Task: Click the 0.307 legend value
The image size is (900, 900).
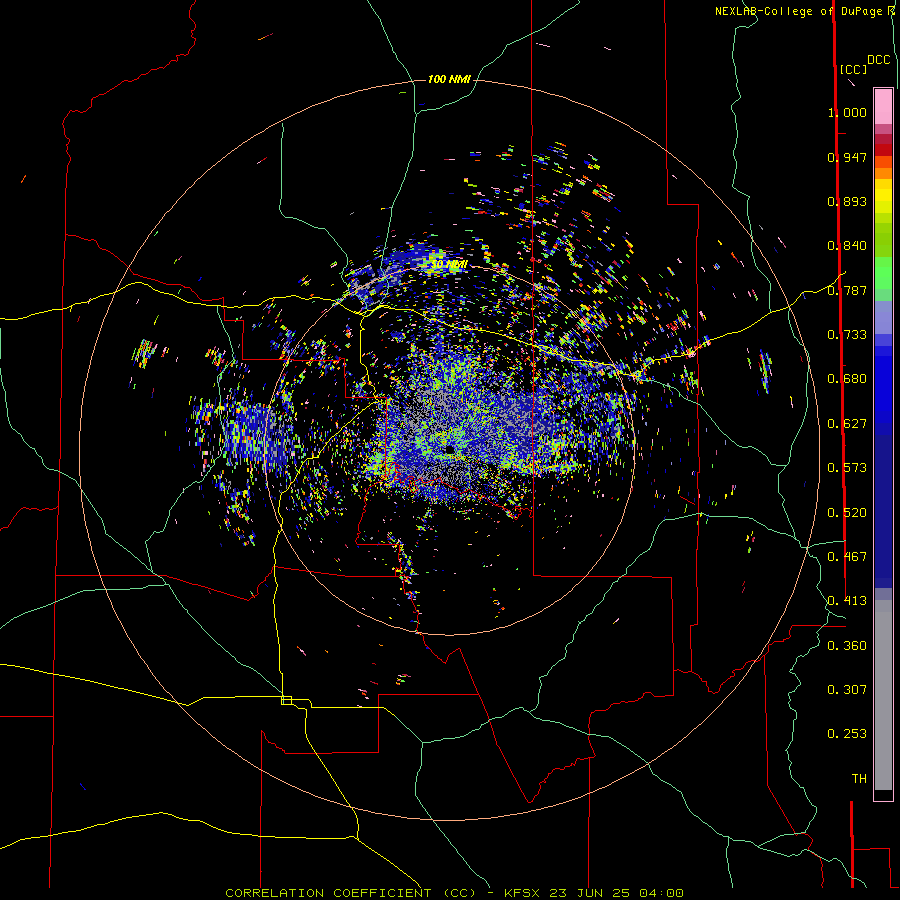Action: 847,690
